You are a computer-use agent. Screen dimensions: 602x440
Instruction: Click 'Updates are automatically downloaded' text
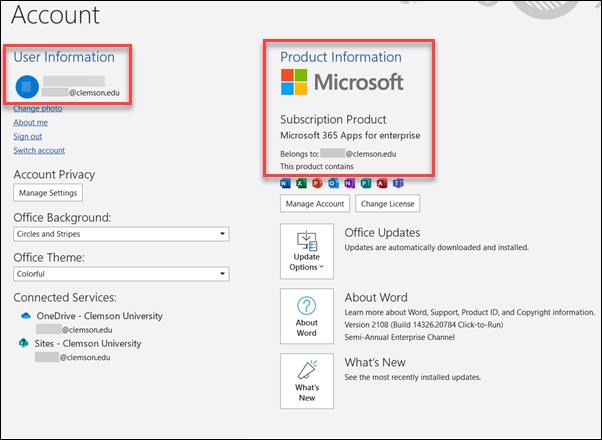tap(437, 248)
